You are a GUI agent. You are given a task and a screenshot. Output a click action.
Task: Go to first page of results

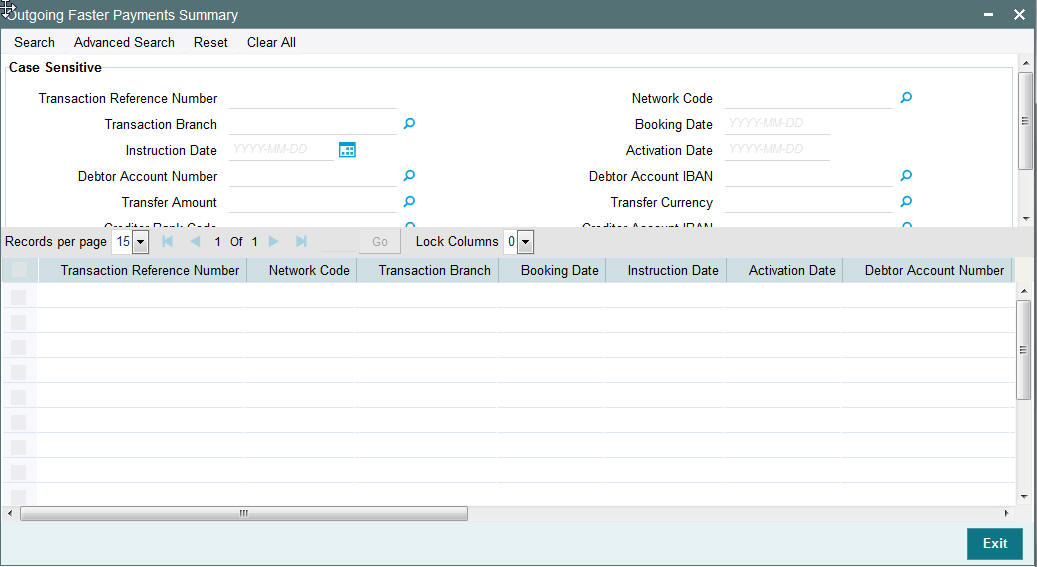(167, 241)
